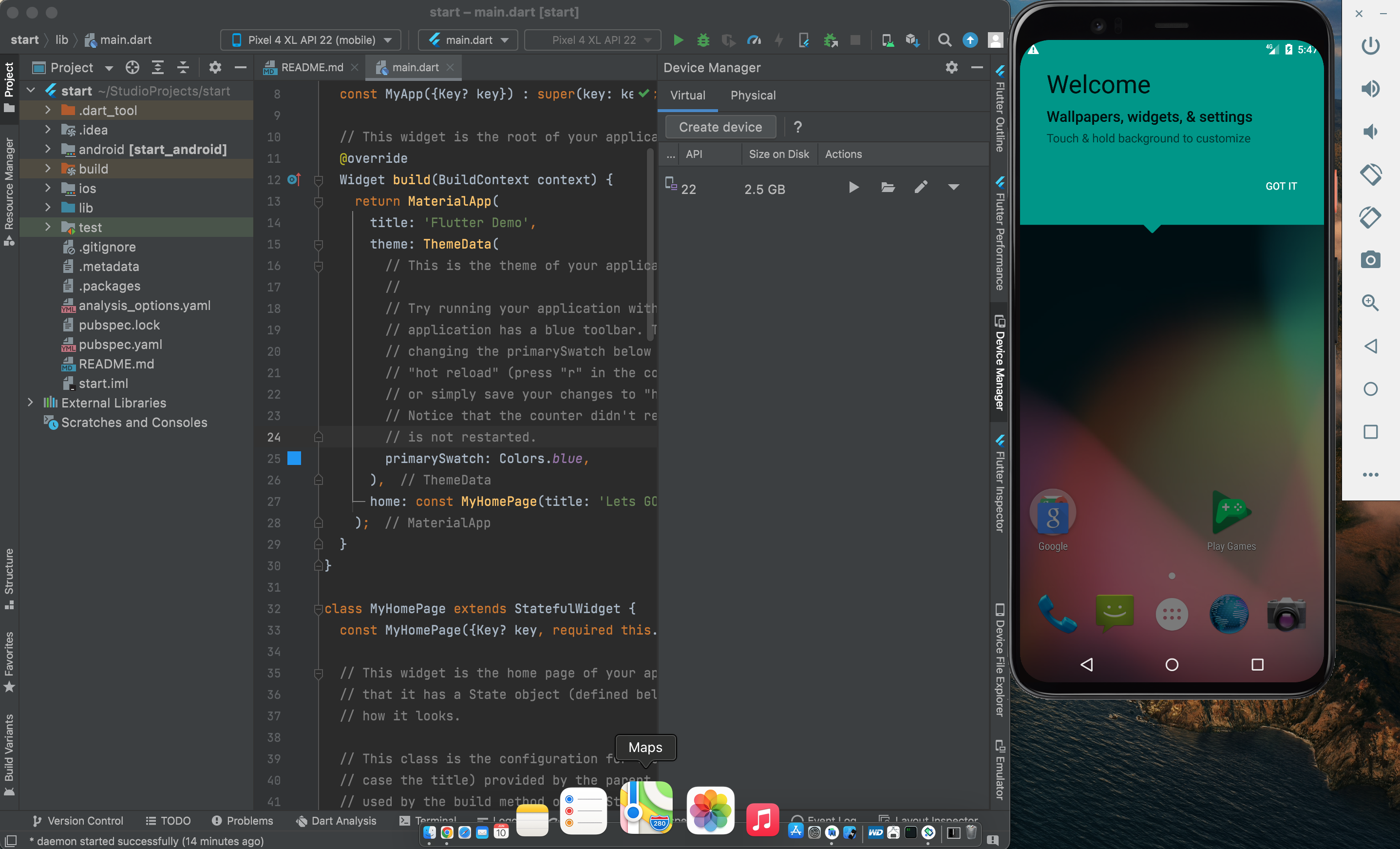Open API 22 device actions dropdown arrow
The width and height of the screenshot is (1400, 849).
click(953, 188)
